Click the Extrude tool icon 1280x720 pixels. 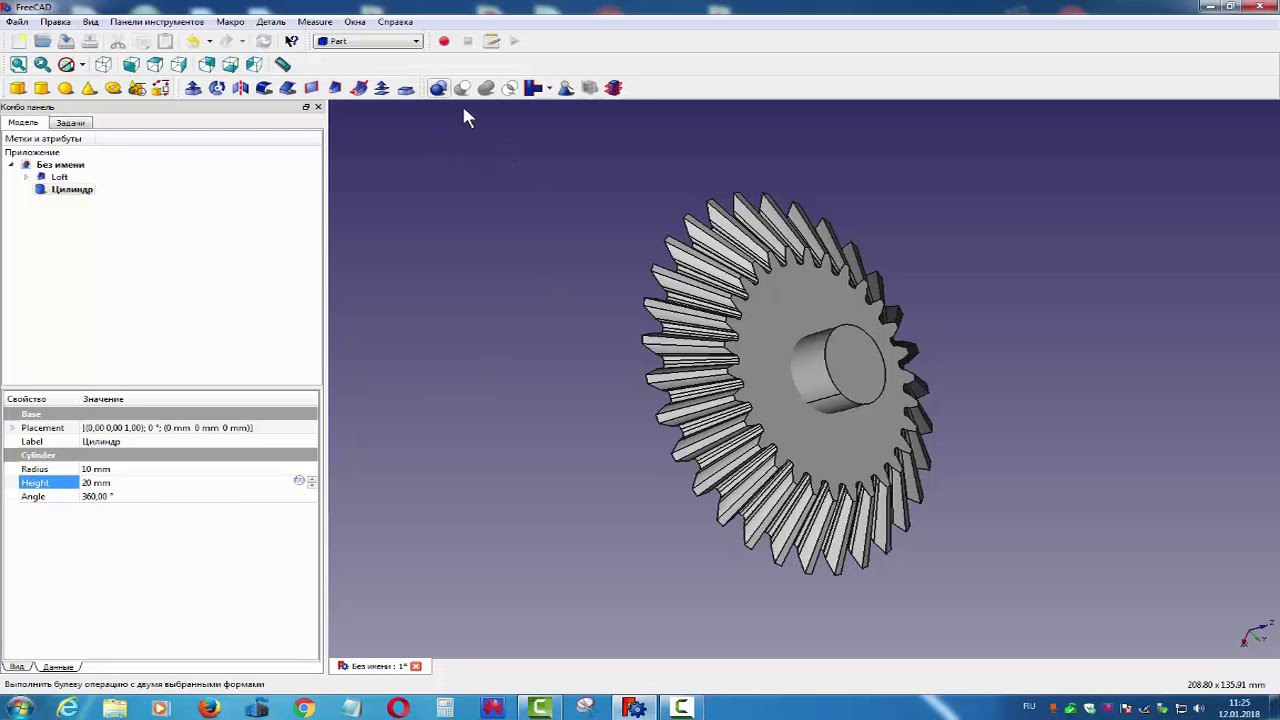193,88
